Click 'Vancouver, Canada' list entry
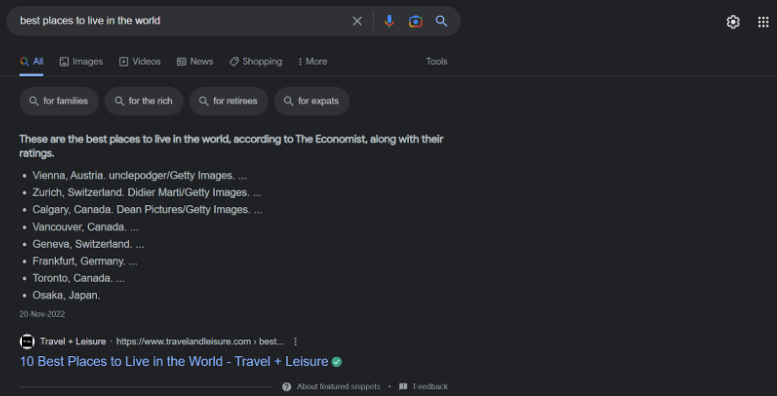The image size is (777, 396). coord(85,227)
